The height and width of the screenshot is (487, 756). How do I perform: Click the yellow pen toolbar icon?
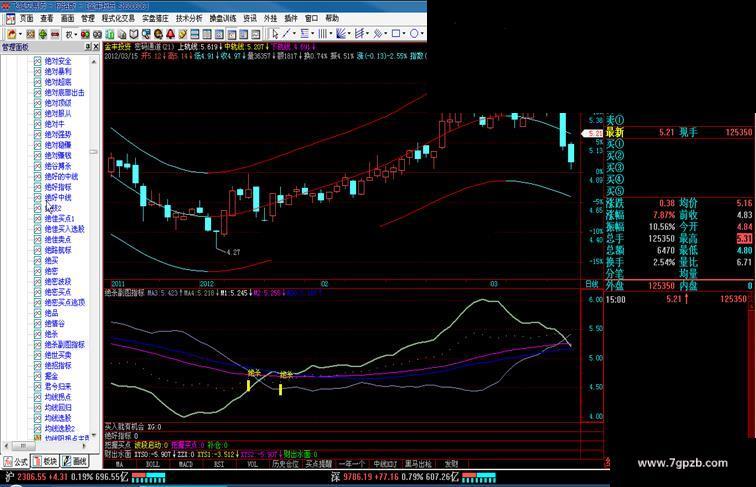(183, 34)
